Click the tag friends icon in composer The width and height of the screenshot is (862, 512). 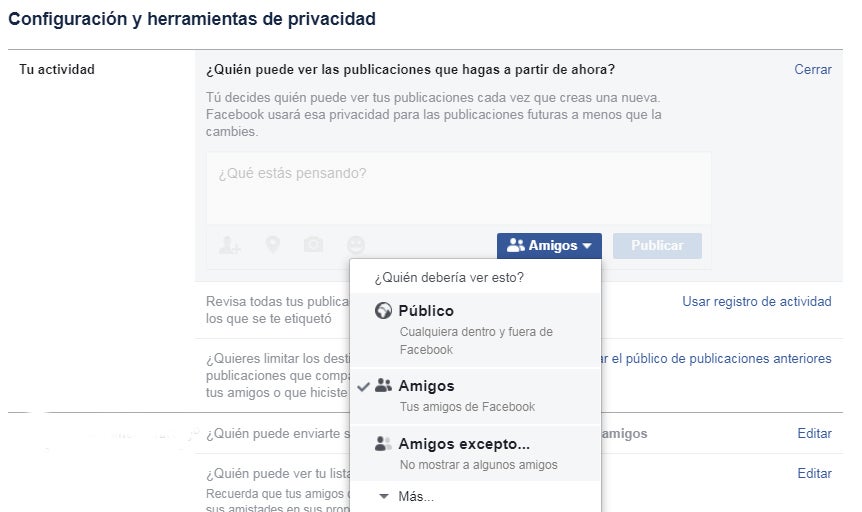pyautogui.click(x=229, y=245)
